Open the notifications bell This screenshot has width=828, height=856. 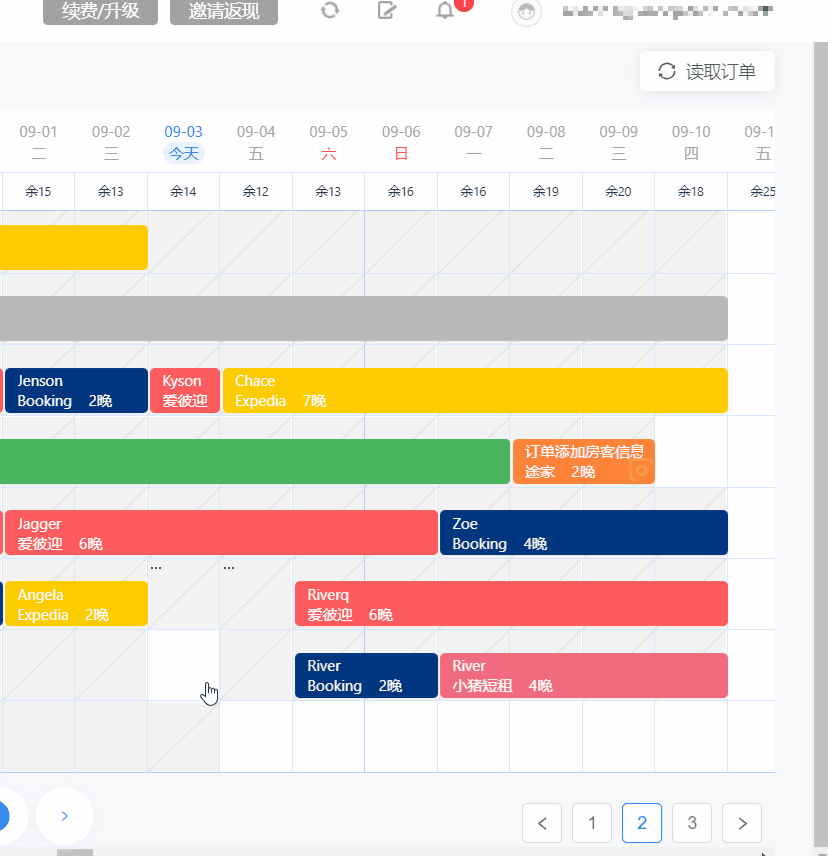[445, 10]
